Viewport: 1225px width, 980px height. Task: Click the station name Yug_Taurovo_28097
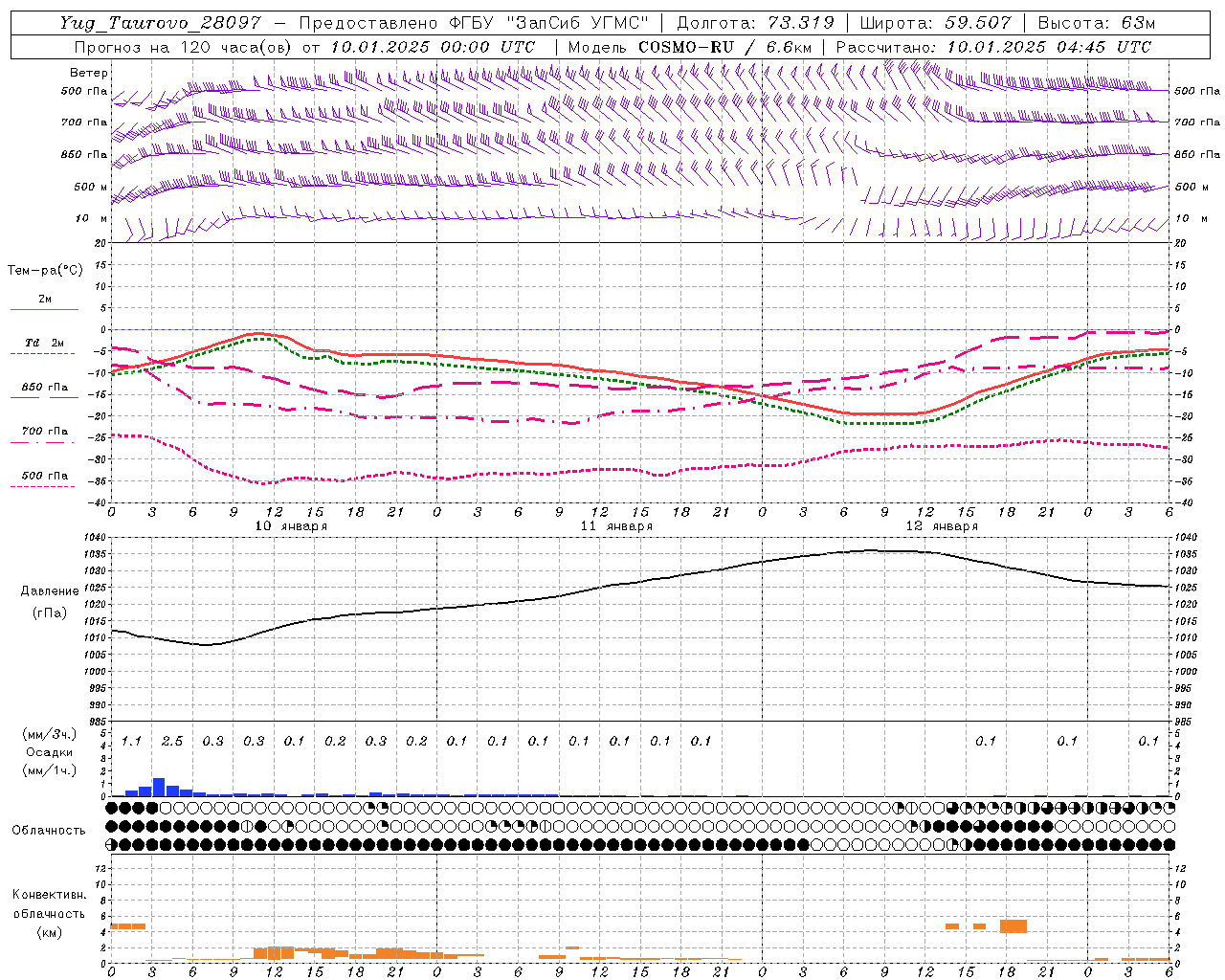(160, 23)
